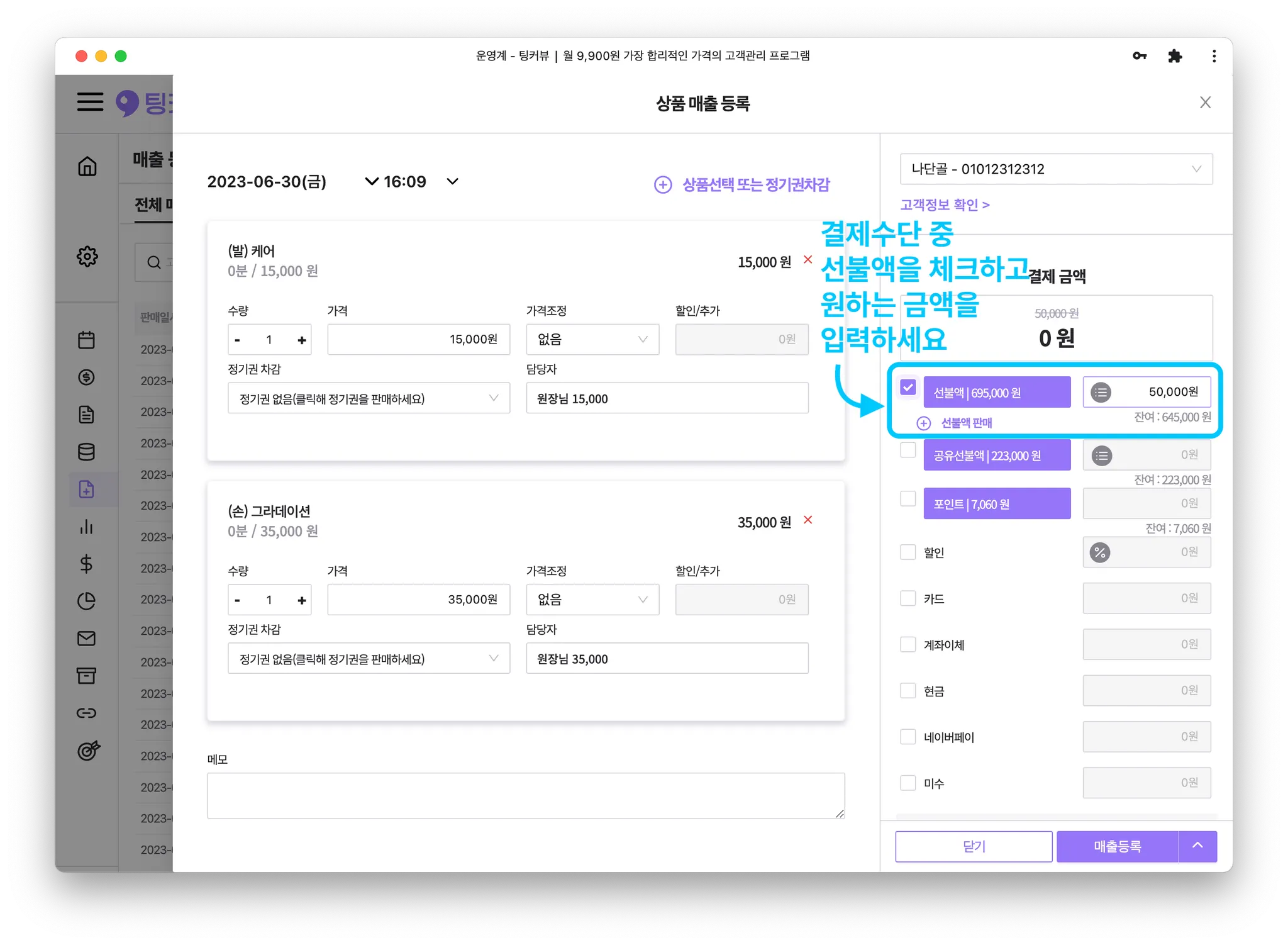Check the 카드 payment checkbox
Viewport: 1288px width, 945px height.
point(908,598)
